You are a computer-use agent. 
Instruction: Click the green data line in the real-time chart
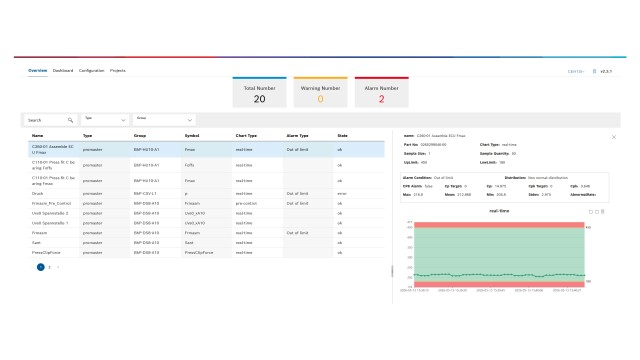point(499,275)
